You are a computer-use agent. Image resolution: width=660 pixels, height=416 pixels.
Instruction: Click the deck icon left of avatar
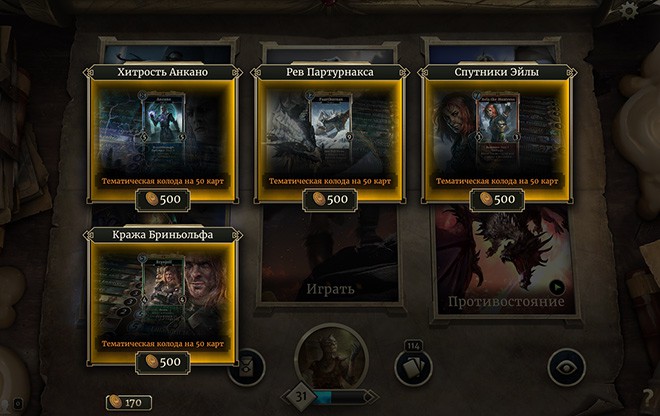click(248, 367)
